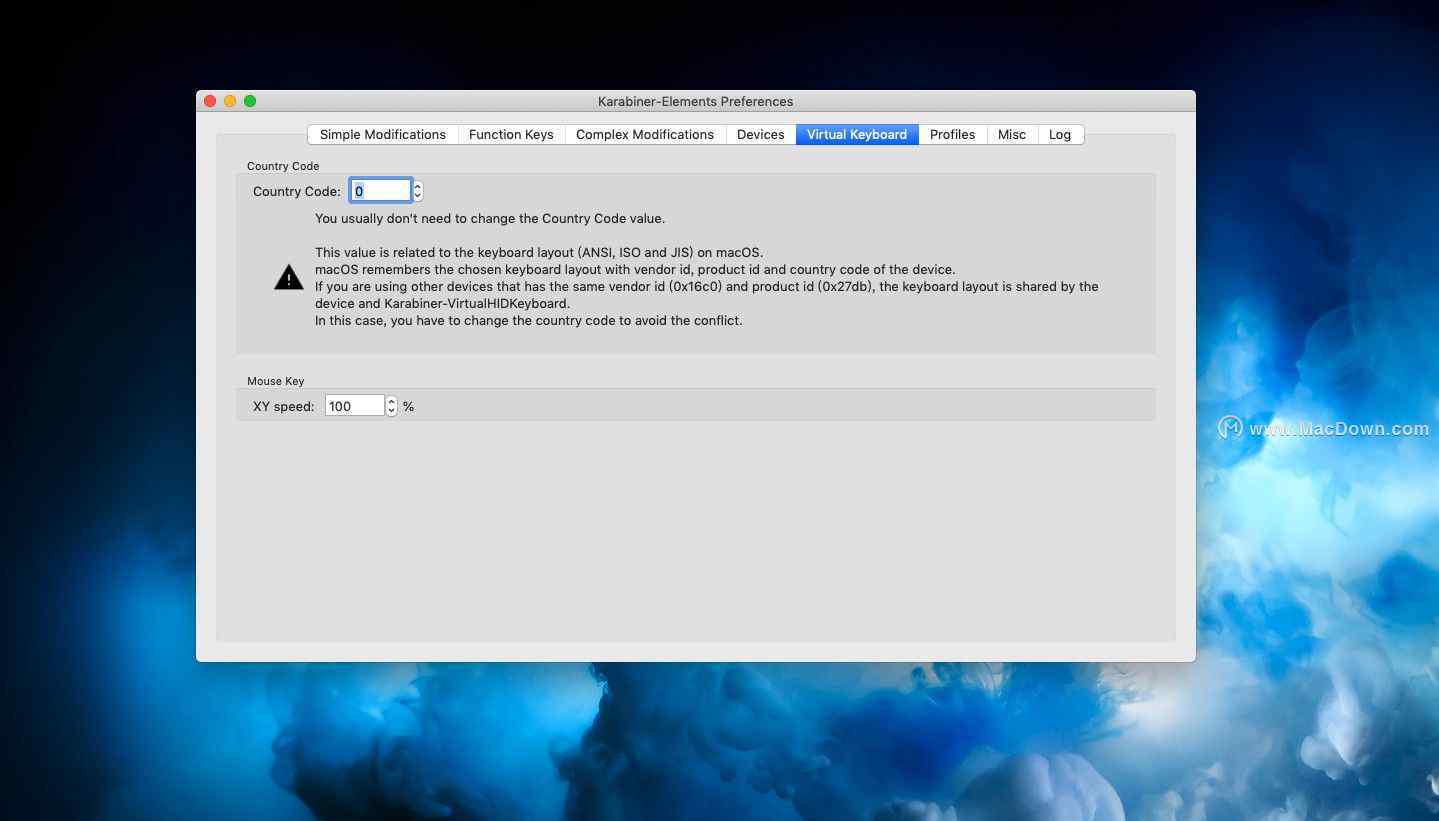Close the Karabiner-Elements Preferences window

[210, 101]
